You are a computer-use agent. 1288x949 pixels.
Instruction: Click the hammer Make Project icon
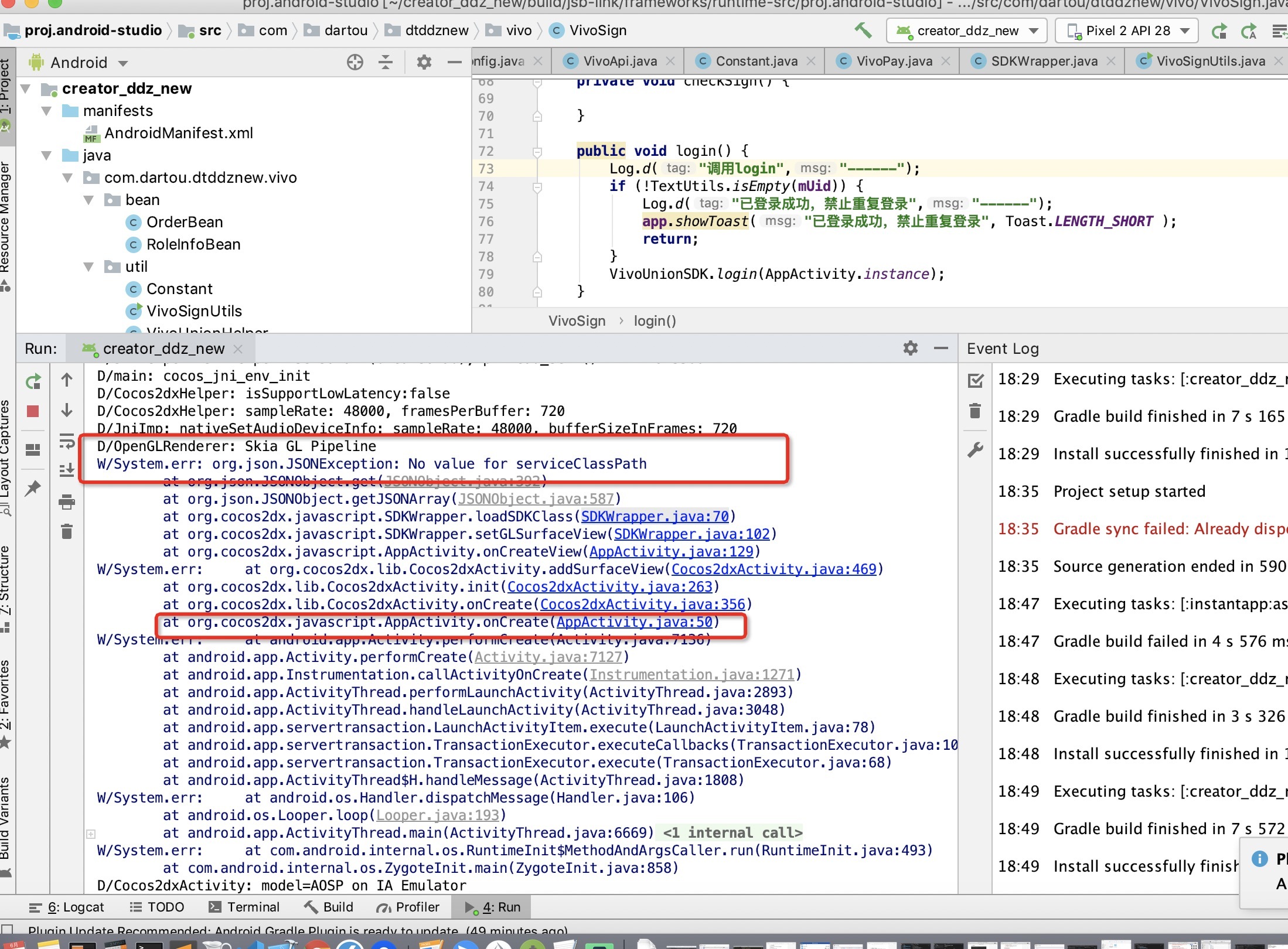tap(863, 30)
